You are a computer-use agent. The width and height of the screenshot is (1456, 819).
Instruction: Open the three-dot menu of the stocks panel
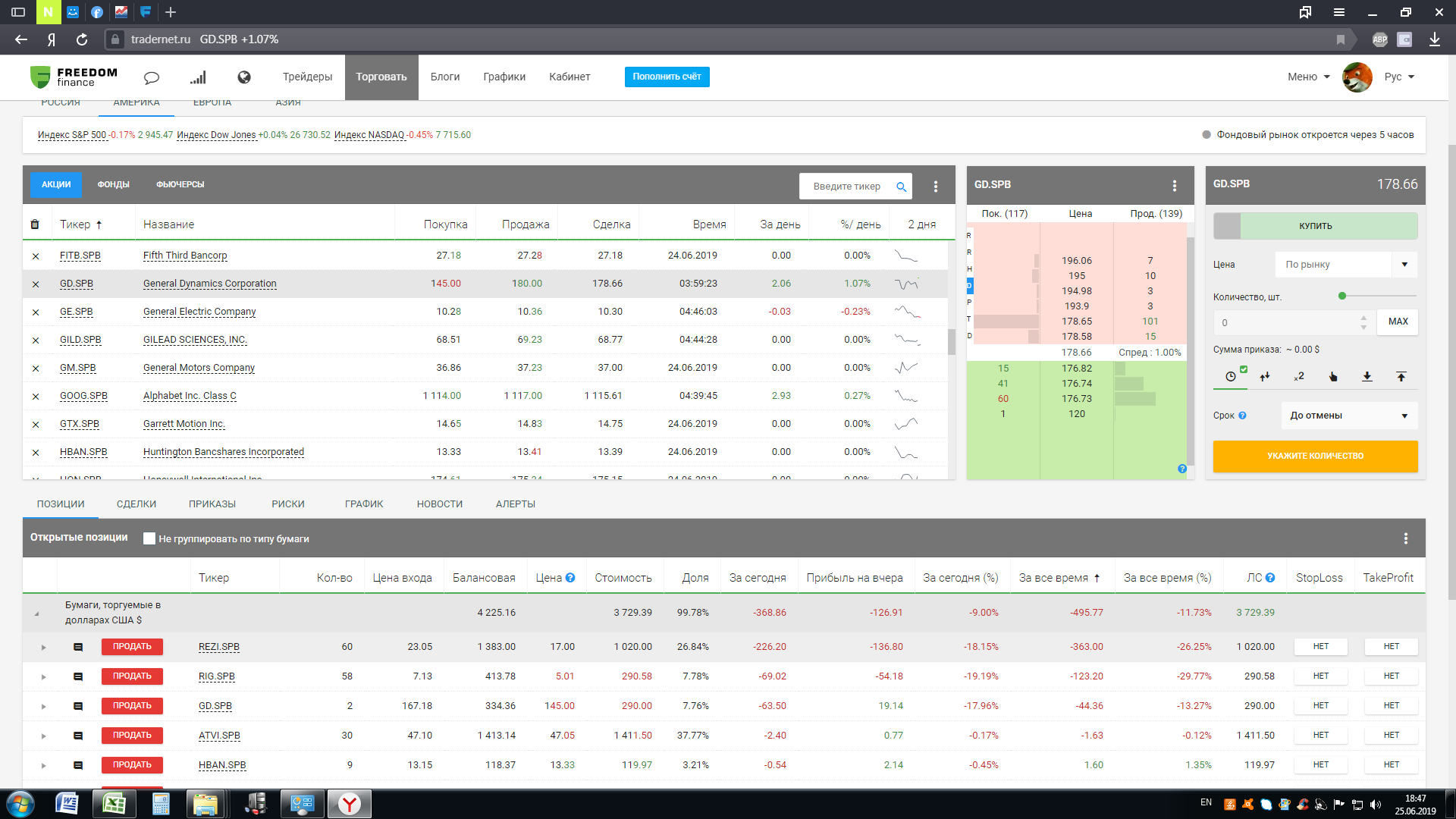936,187
